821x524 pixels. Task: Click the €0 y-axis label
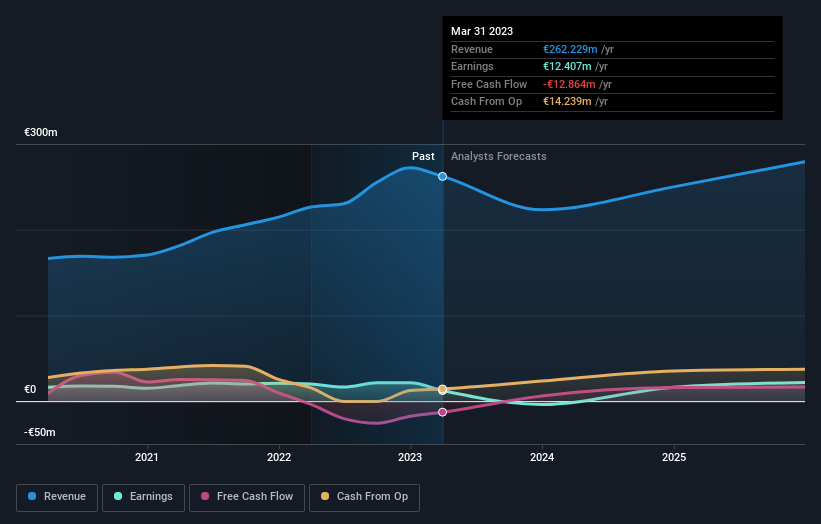(x=30, y=389)
